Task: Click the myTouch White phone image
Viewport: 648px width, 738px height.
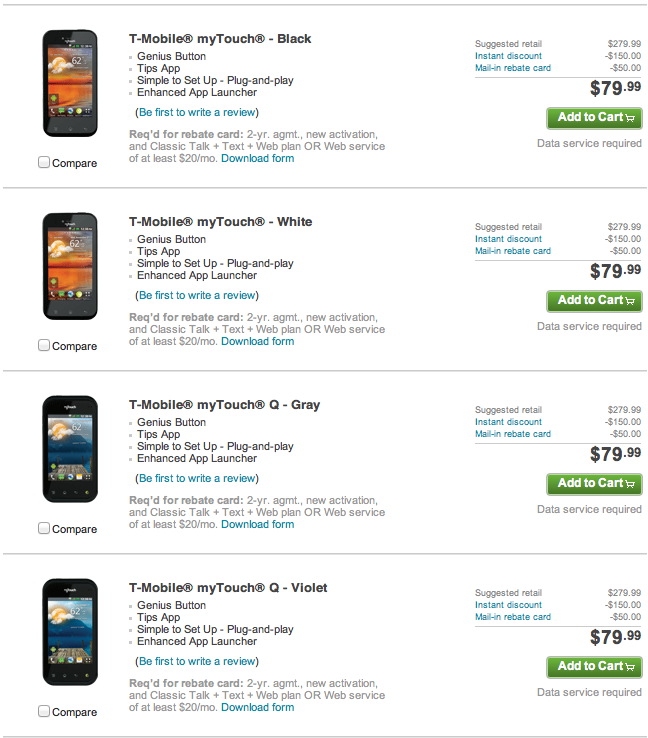Action: pos(70,267)
